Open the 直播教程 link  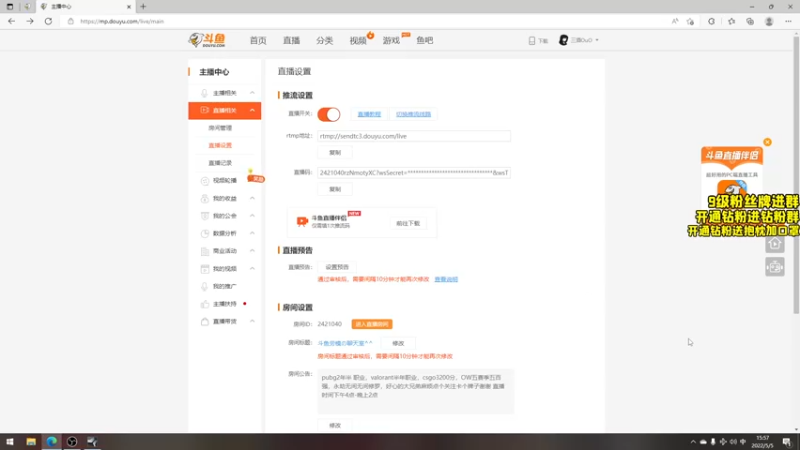pos(369,114)
